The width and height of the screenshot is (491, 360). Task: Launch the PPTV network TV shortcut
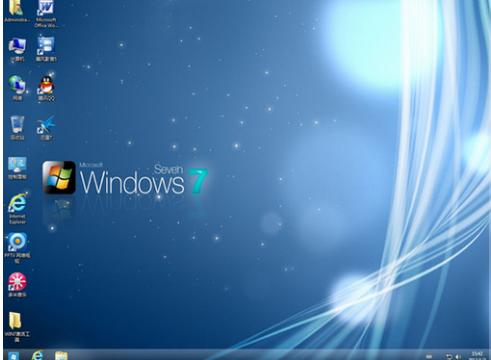click(x=17, y=248)
